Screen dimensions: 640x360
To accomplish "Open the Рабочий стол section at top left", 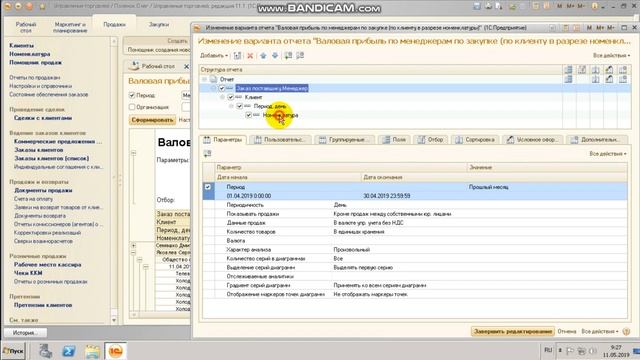I will click(26, 27).
